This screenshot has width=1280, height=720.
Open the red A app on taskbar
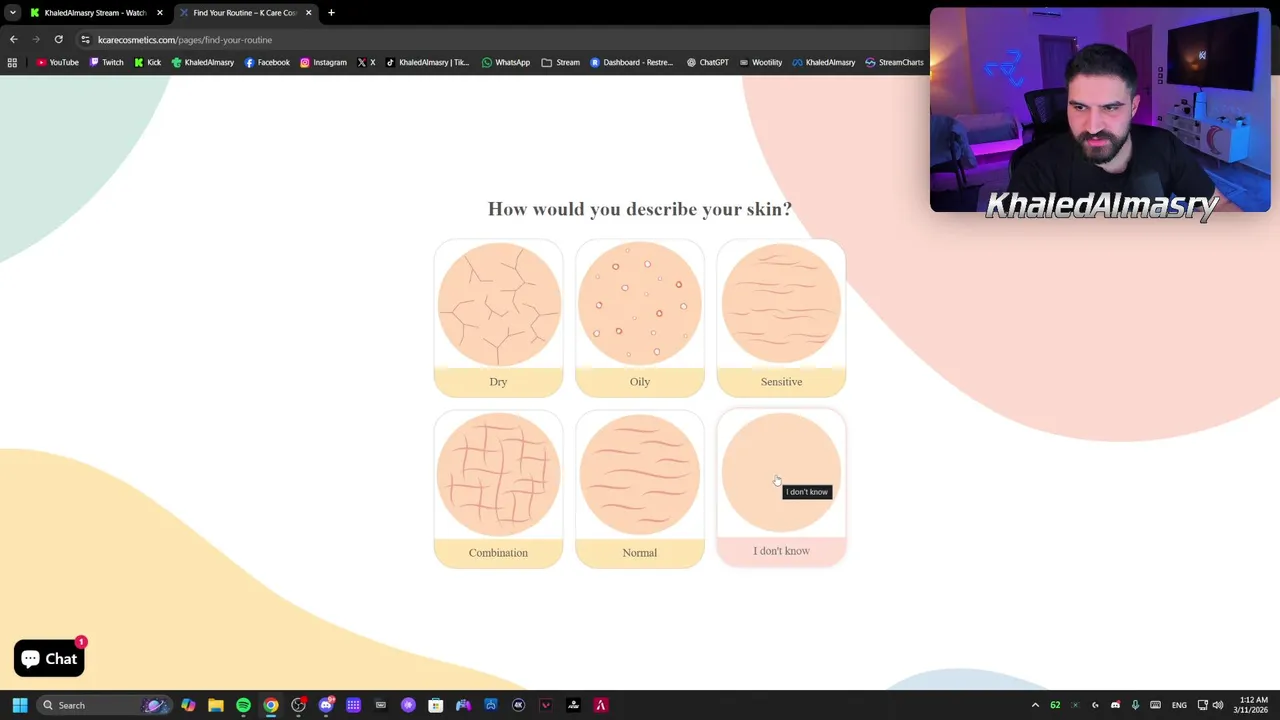[x=600, y=705]
